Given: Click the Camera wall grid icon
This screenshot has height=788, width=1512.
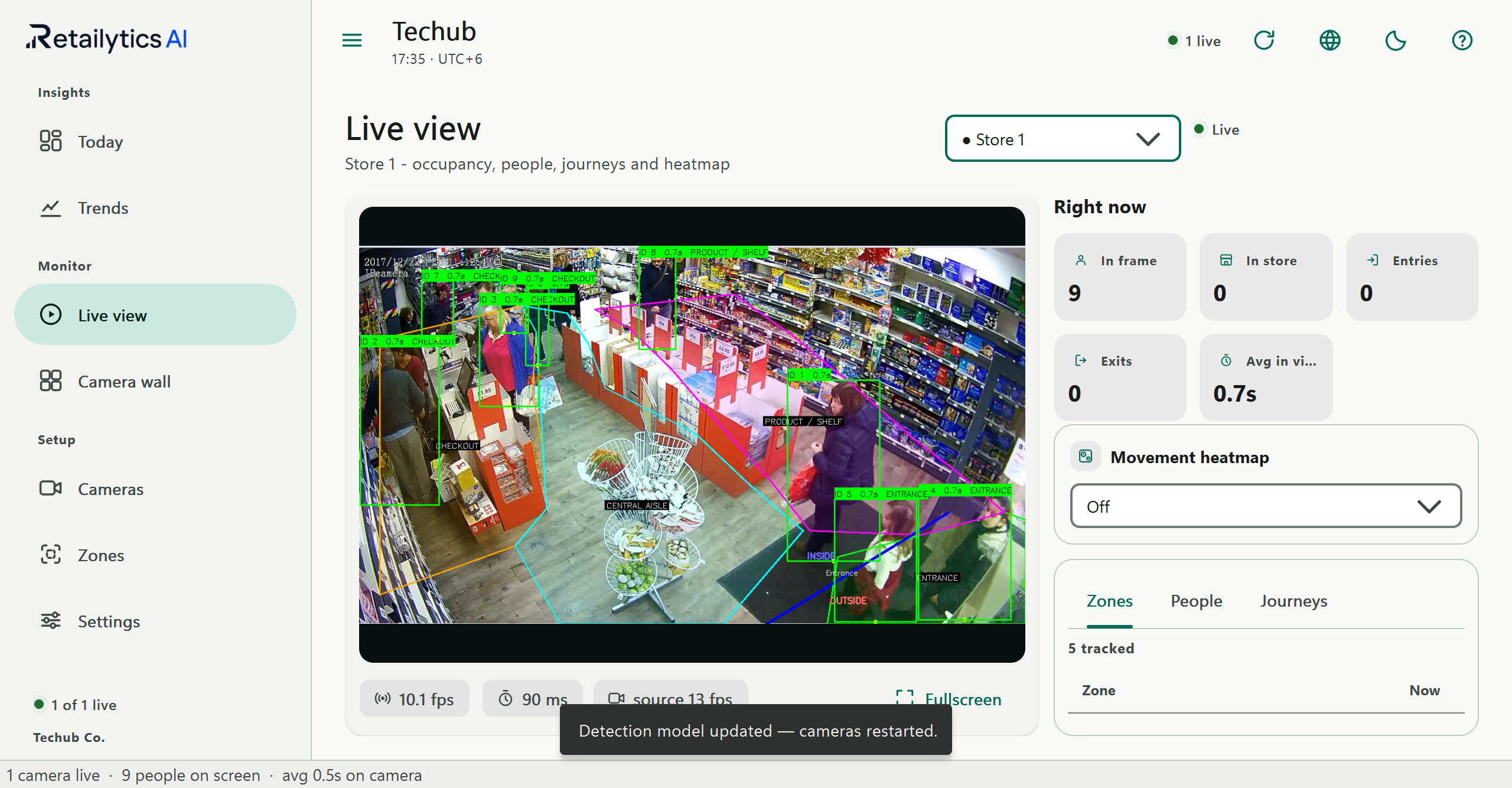Looking at the screenshot, I should pyautogui.click(x=51, y=380).
